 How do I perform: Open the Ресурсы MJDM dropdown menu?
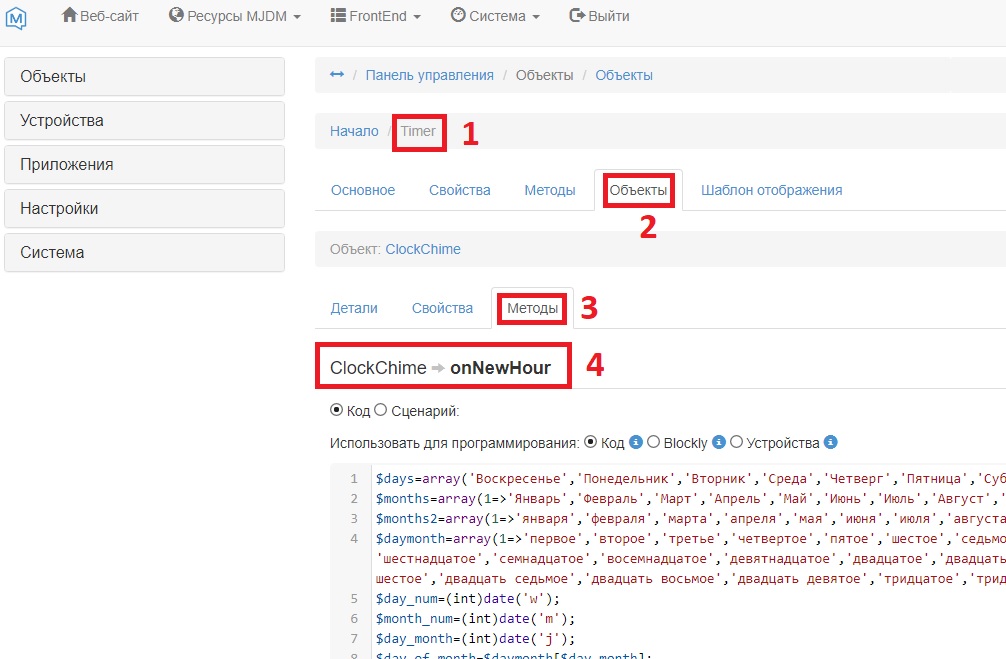235,16
